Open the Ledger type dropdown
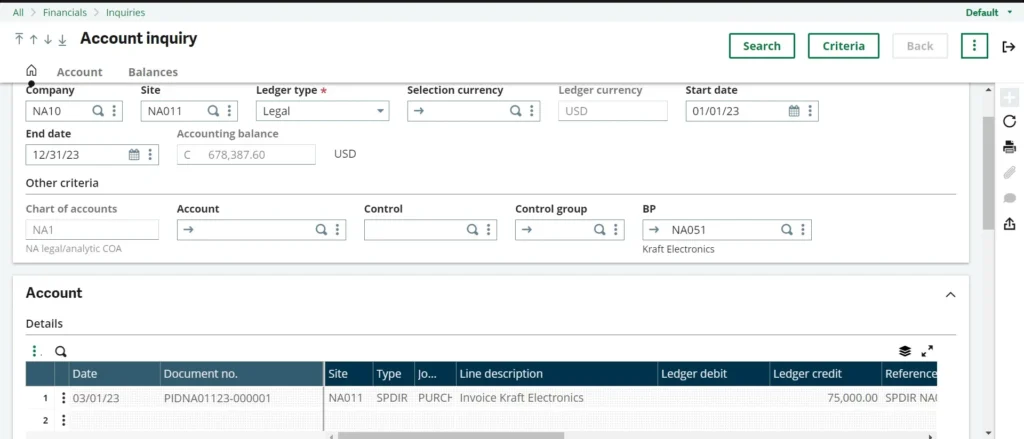Screen dimensions: 1024x439 click(x=381, y=111)
